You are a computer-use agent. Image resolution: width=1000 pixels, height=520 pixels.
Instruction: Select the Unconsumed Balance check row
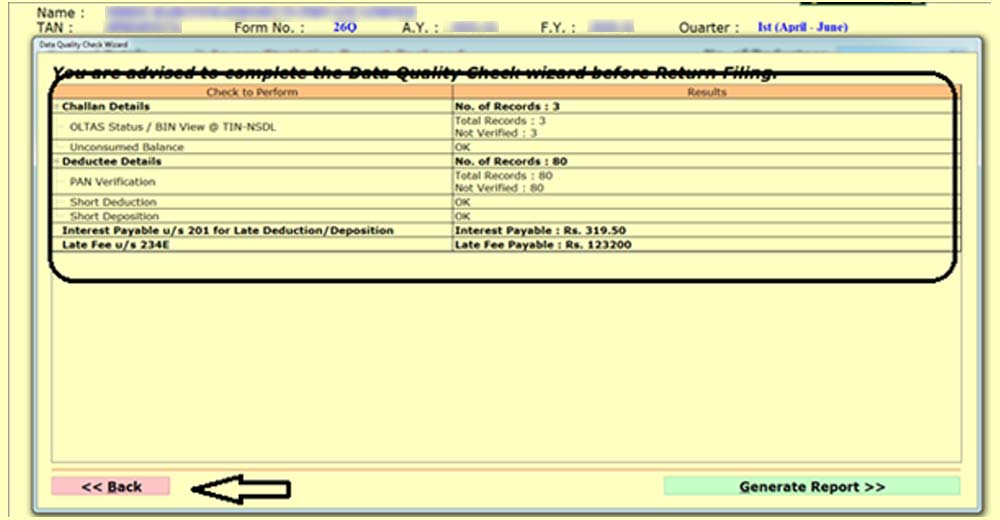(507, 147)
